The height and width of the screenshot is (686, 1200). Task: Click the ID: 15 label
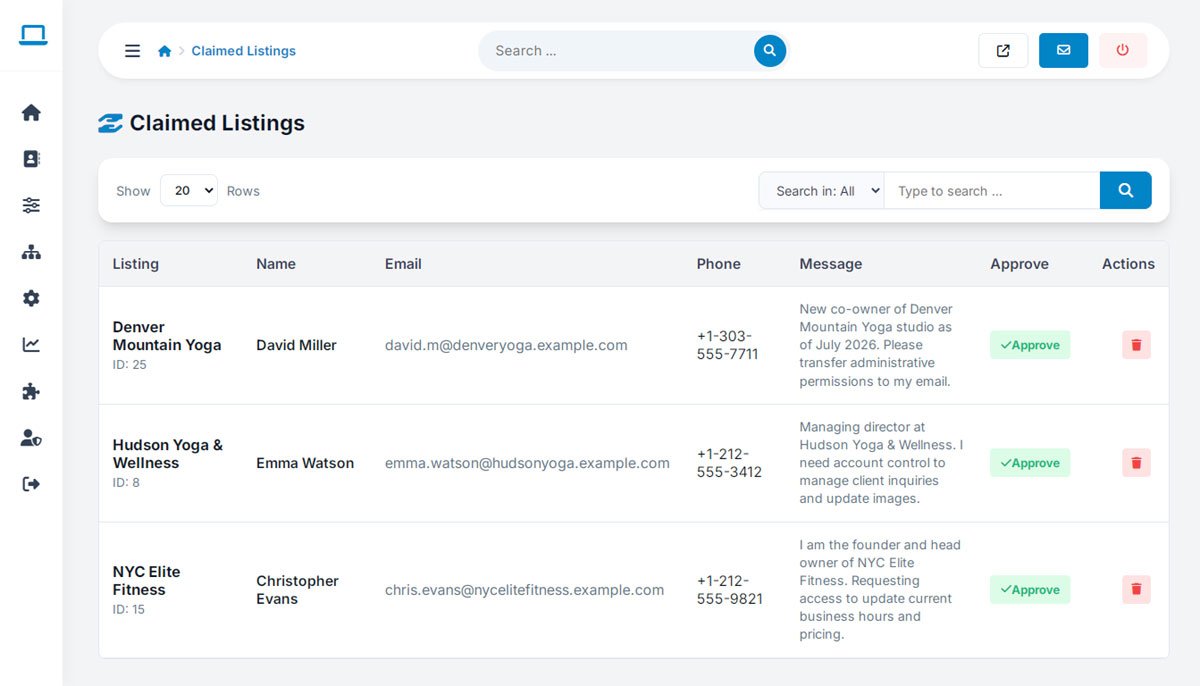[x=128, y=609]
